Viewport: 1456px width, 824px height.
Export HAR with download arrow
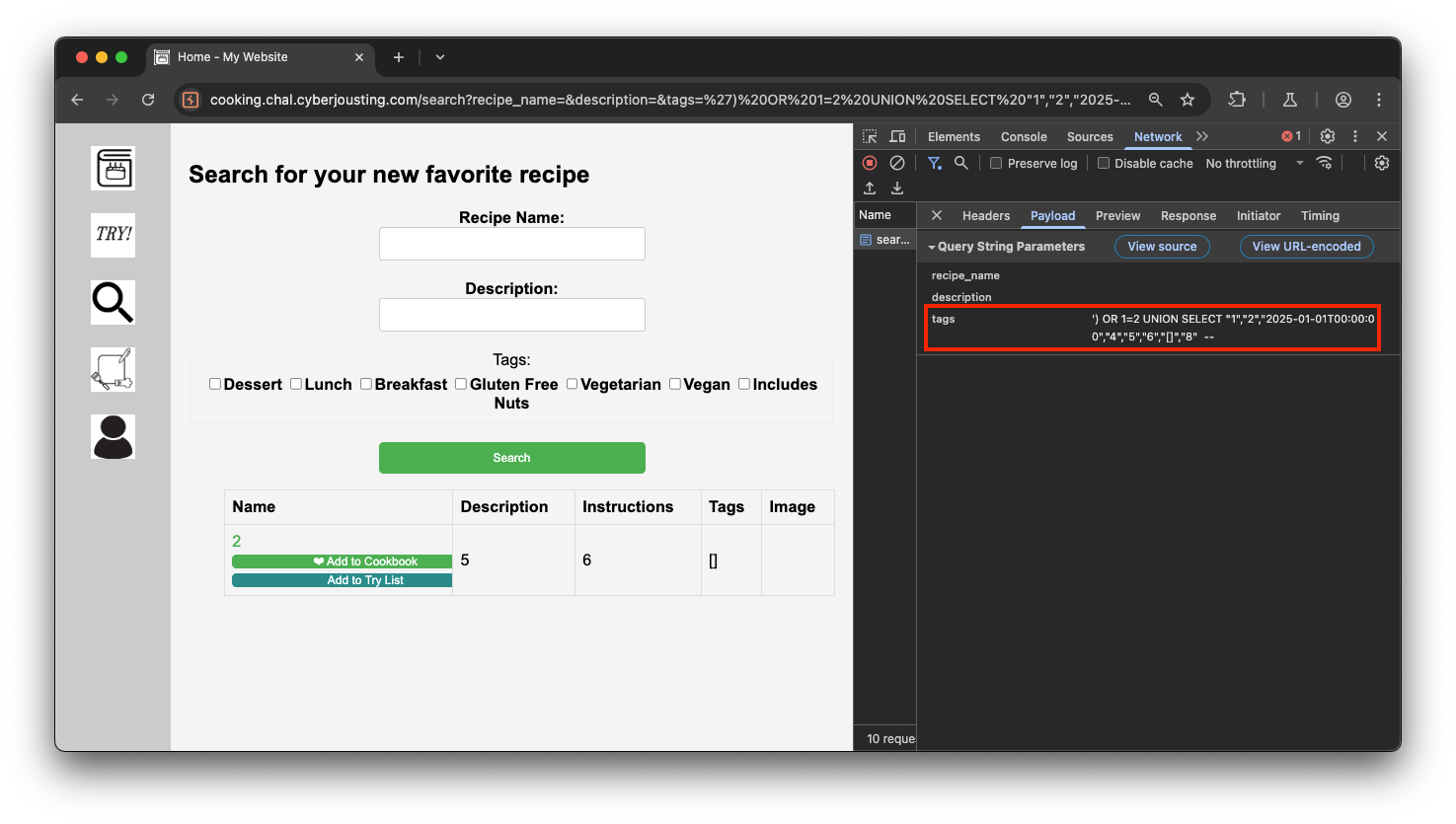pos(897,187)
